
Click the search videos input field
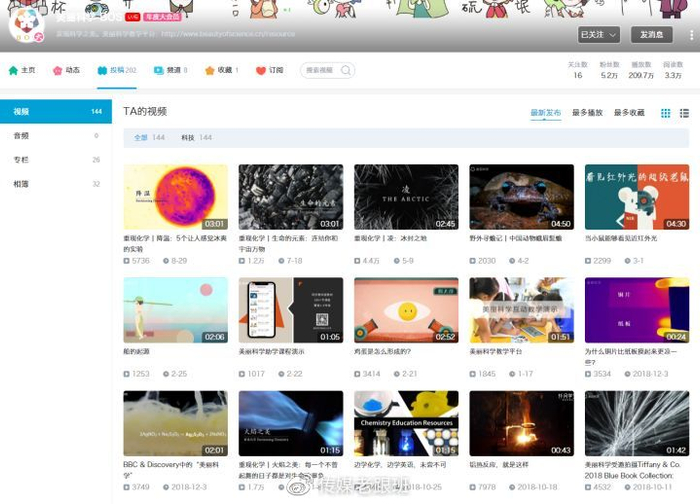(x=321, y=71)
